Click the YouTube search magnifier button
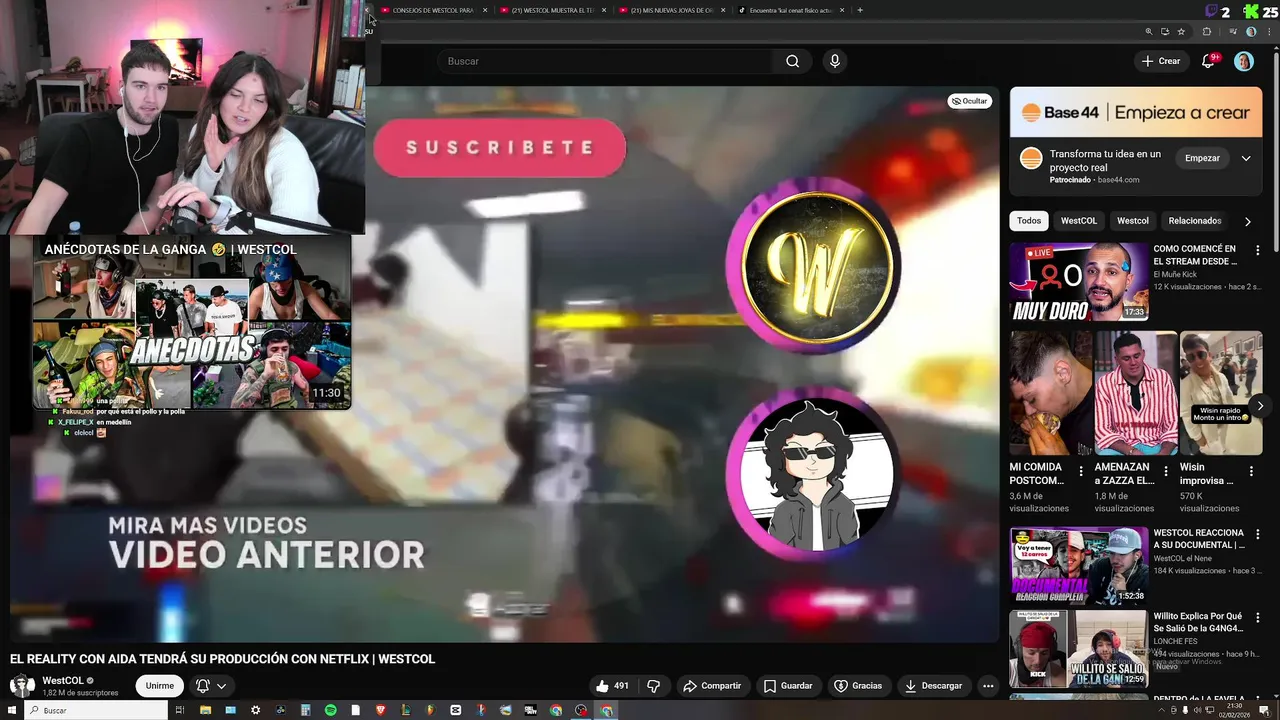The height and width of the screenshot is (720, 1280). [792, 61]
